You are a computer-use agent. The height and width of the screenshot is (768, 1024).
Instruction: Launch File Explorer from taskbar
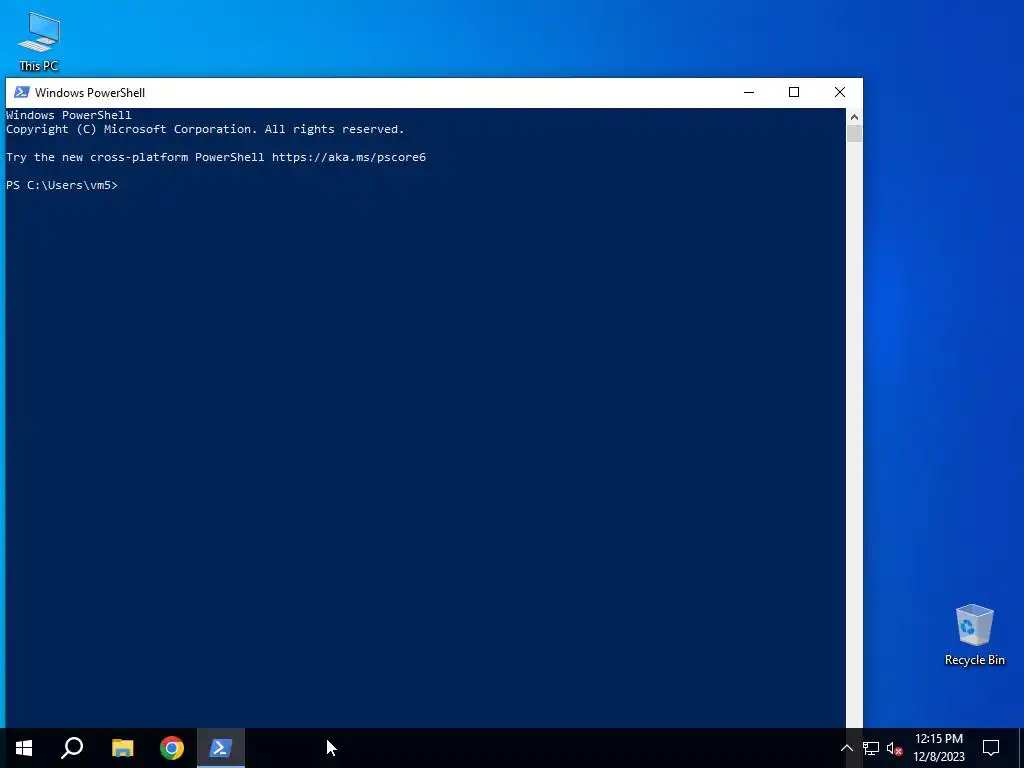[x=122, y=748]
